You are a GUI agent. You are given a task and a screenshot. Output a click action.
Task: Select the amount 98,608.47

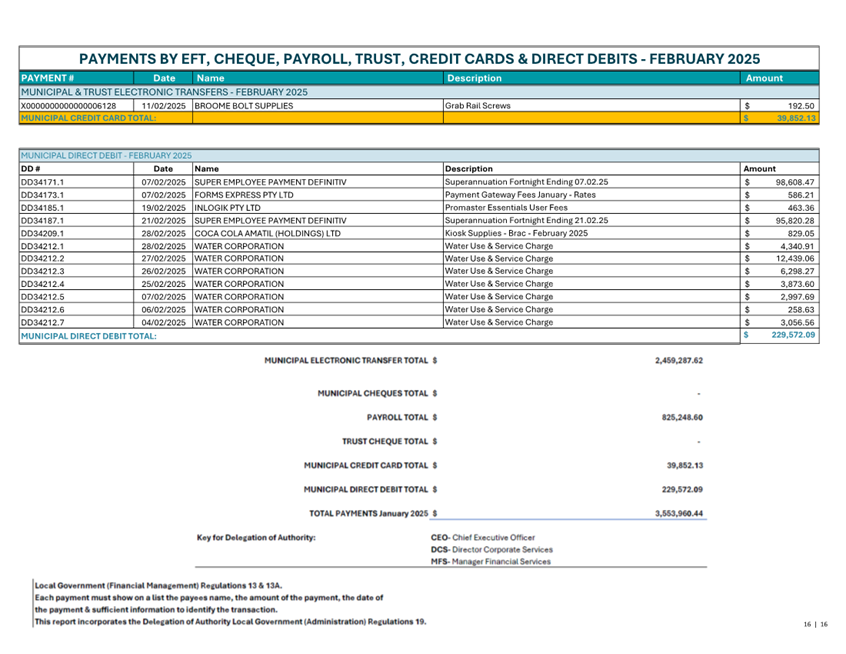click(x=795, y=182)
